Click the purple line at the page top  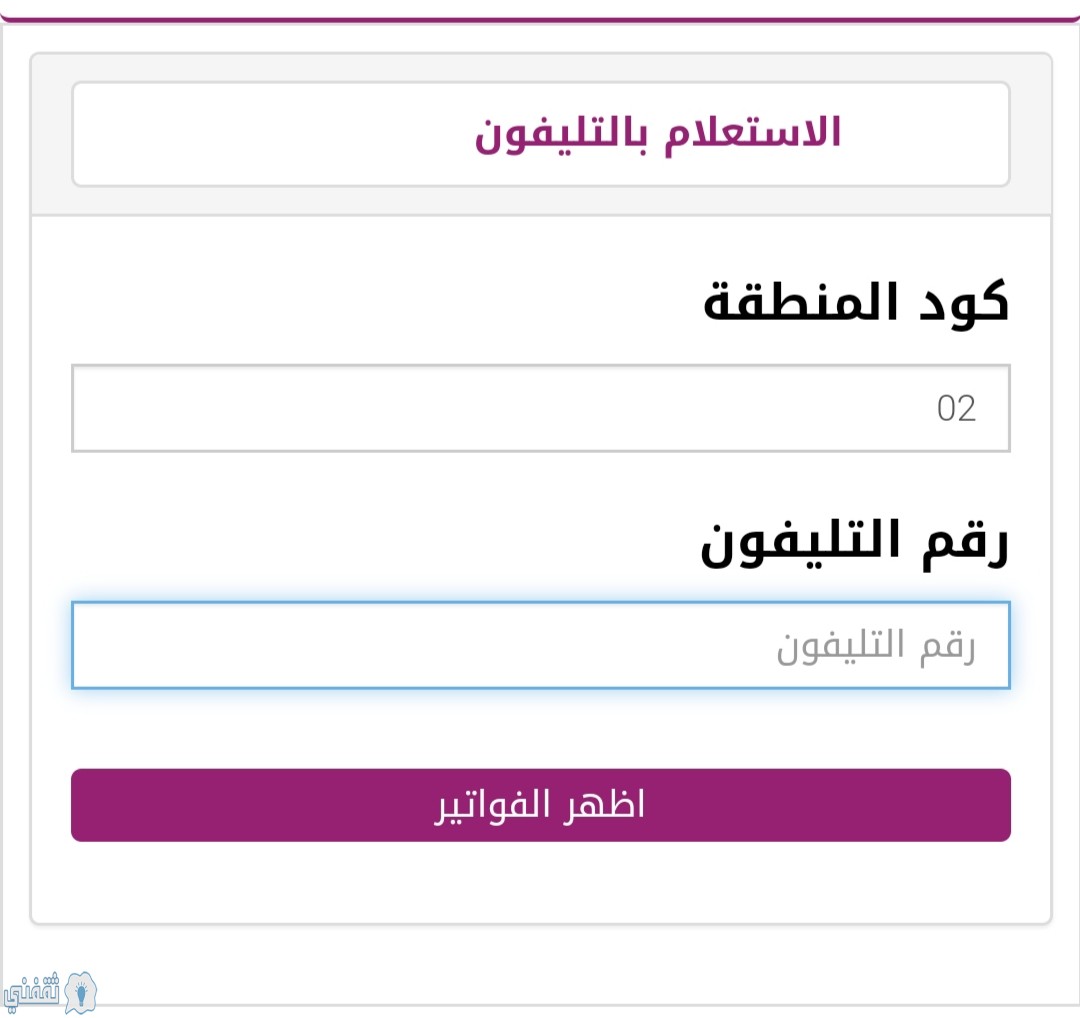[x=540, y=21]
